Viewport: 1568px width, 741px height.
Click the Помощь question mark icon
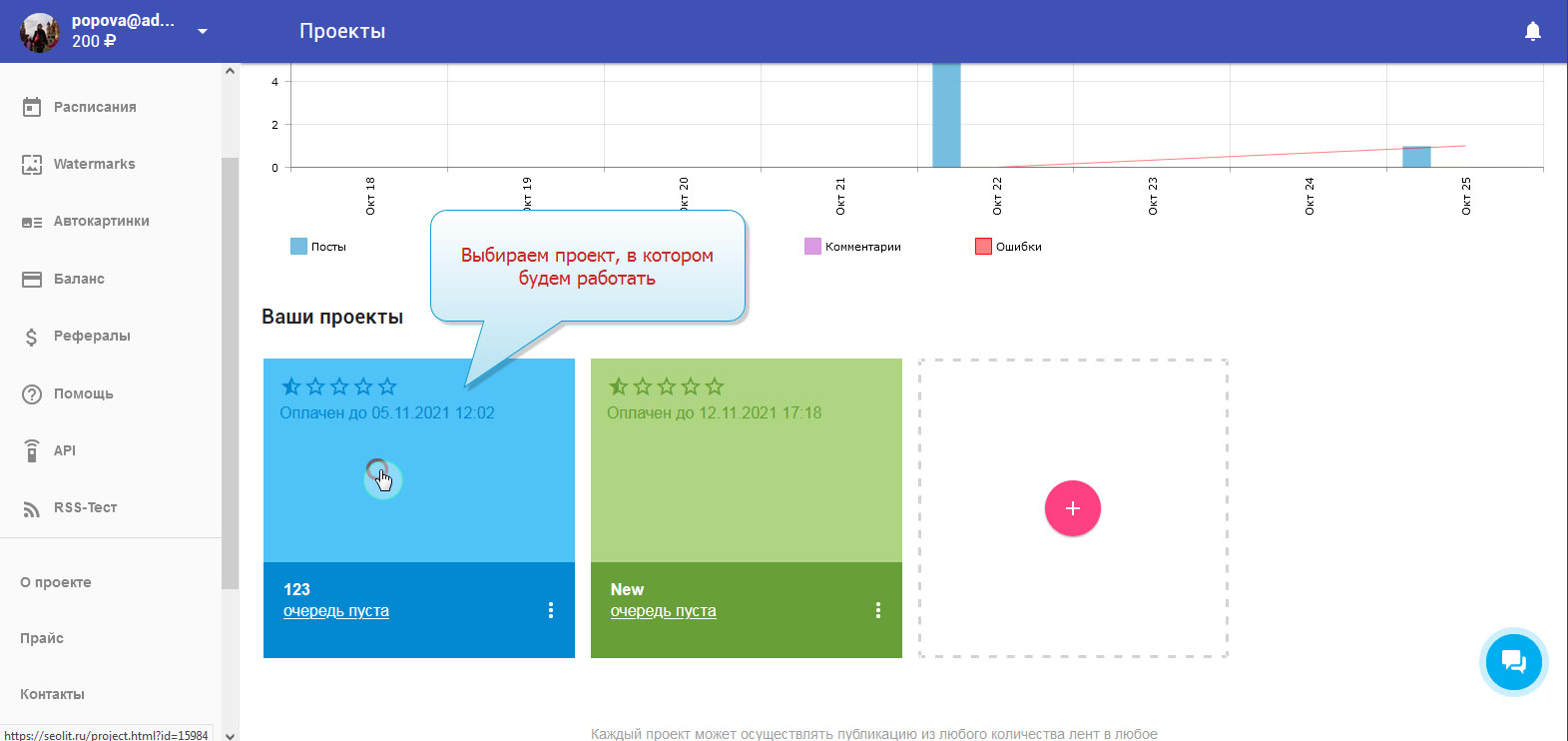(x=32, y=394)
